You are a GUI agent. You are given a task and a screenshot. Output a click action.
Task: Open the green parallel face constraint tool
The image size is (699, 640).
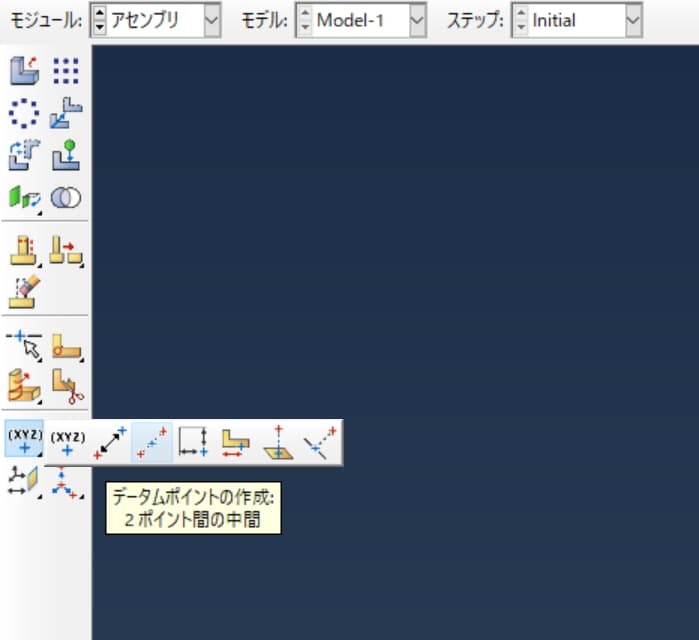[x=25, y=198]
